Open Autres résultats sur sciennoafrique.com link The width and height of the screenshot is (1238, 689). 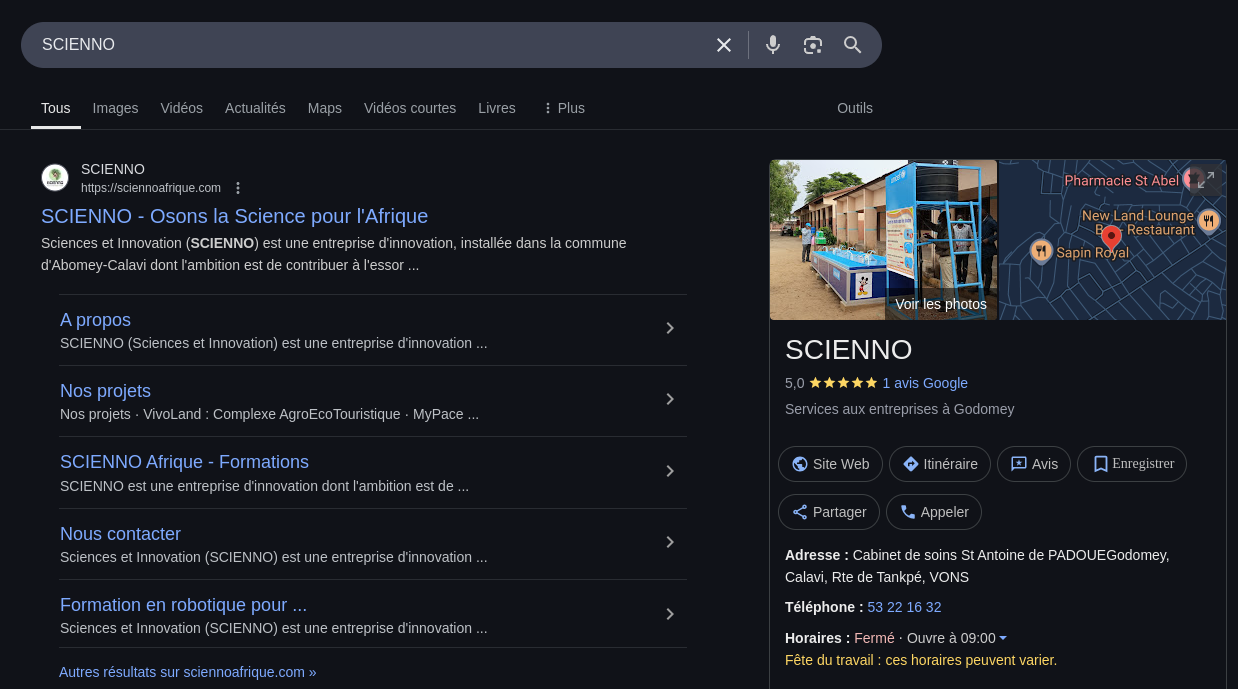click(188, 672)
